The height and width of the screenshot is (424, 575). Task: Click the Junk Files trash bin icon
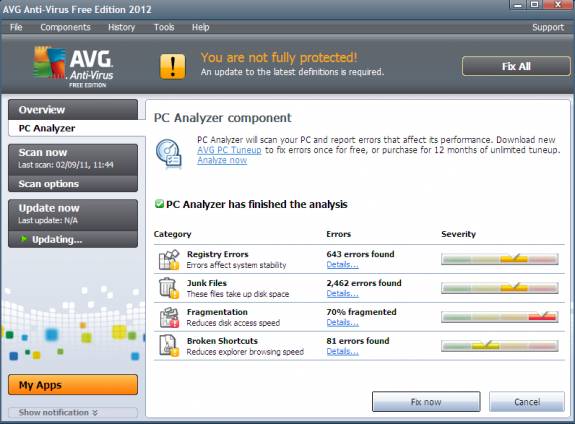click(169, 288)
